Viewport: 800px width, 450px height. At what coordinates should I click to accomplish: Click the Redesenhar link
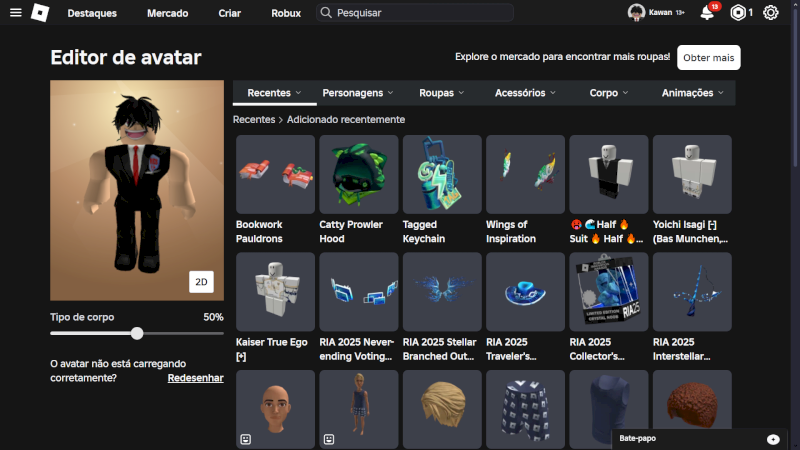click(195, 378)
